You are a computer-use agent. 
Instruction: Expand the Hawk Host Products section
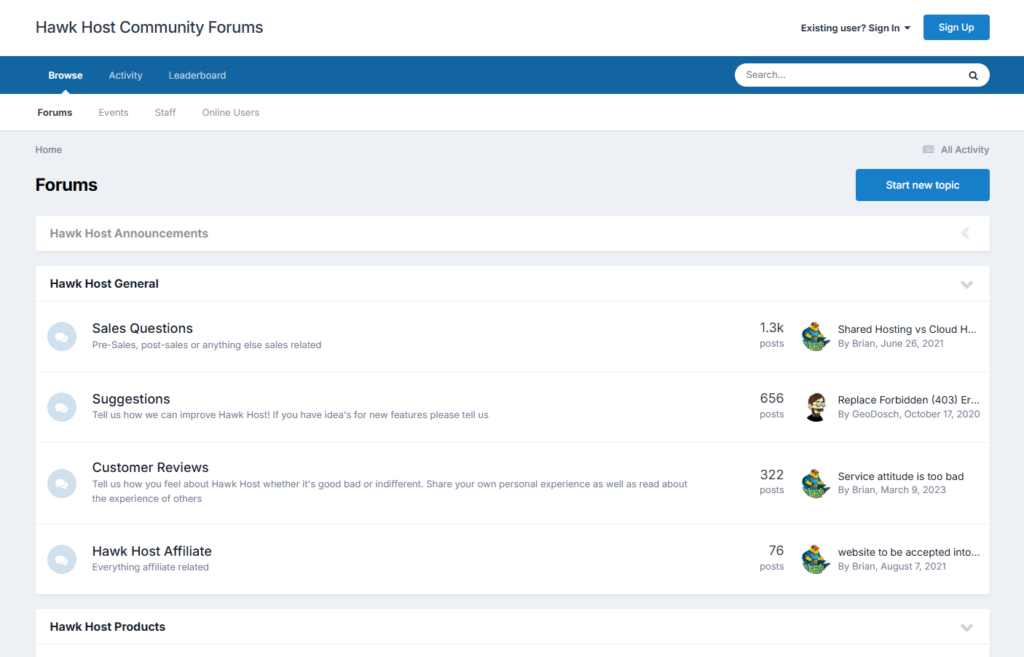pos(966,627)
